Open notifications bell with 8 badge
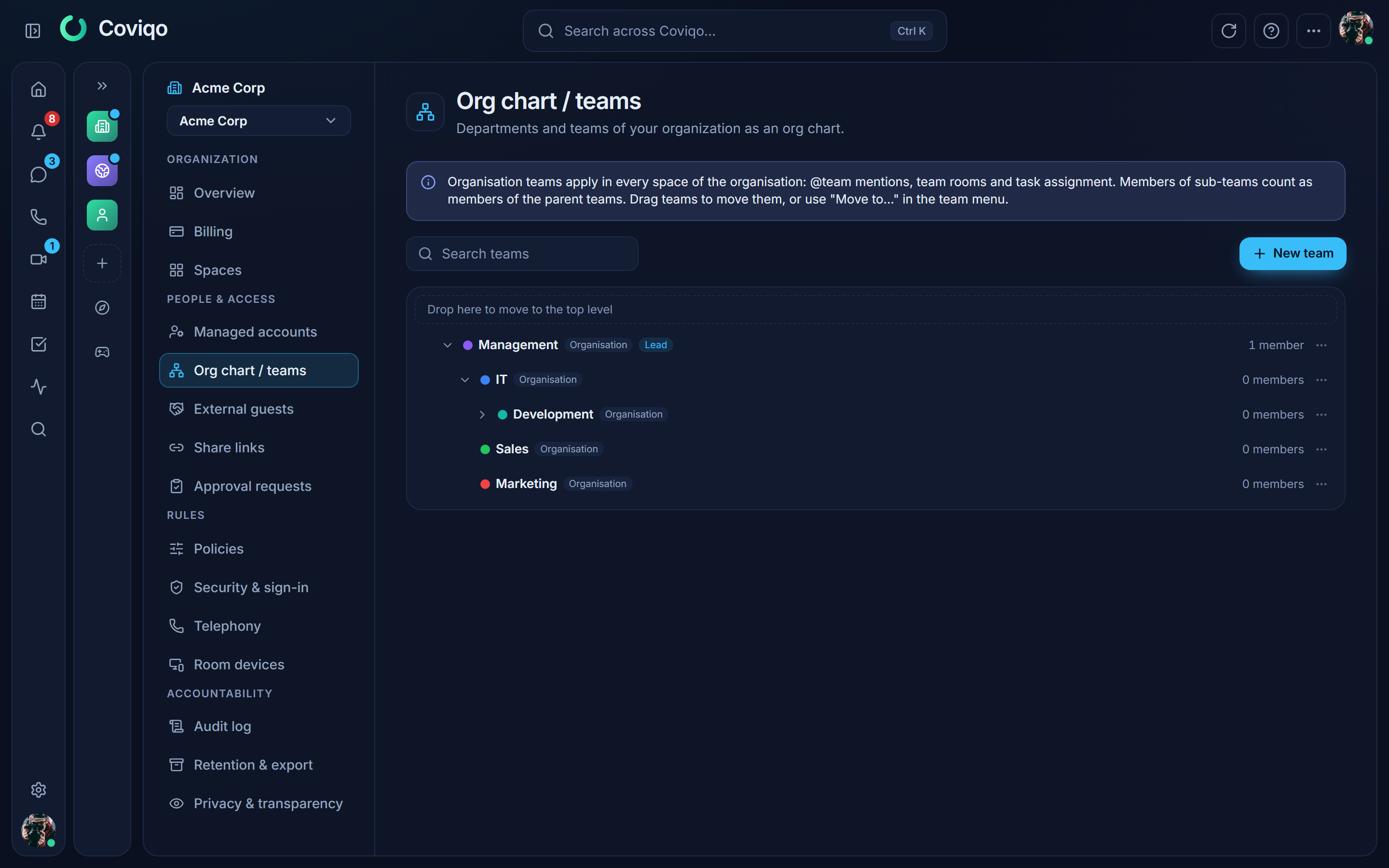1389x868 pixels. tap(39, 132)
